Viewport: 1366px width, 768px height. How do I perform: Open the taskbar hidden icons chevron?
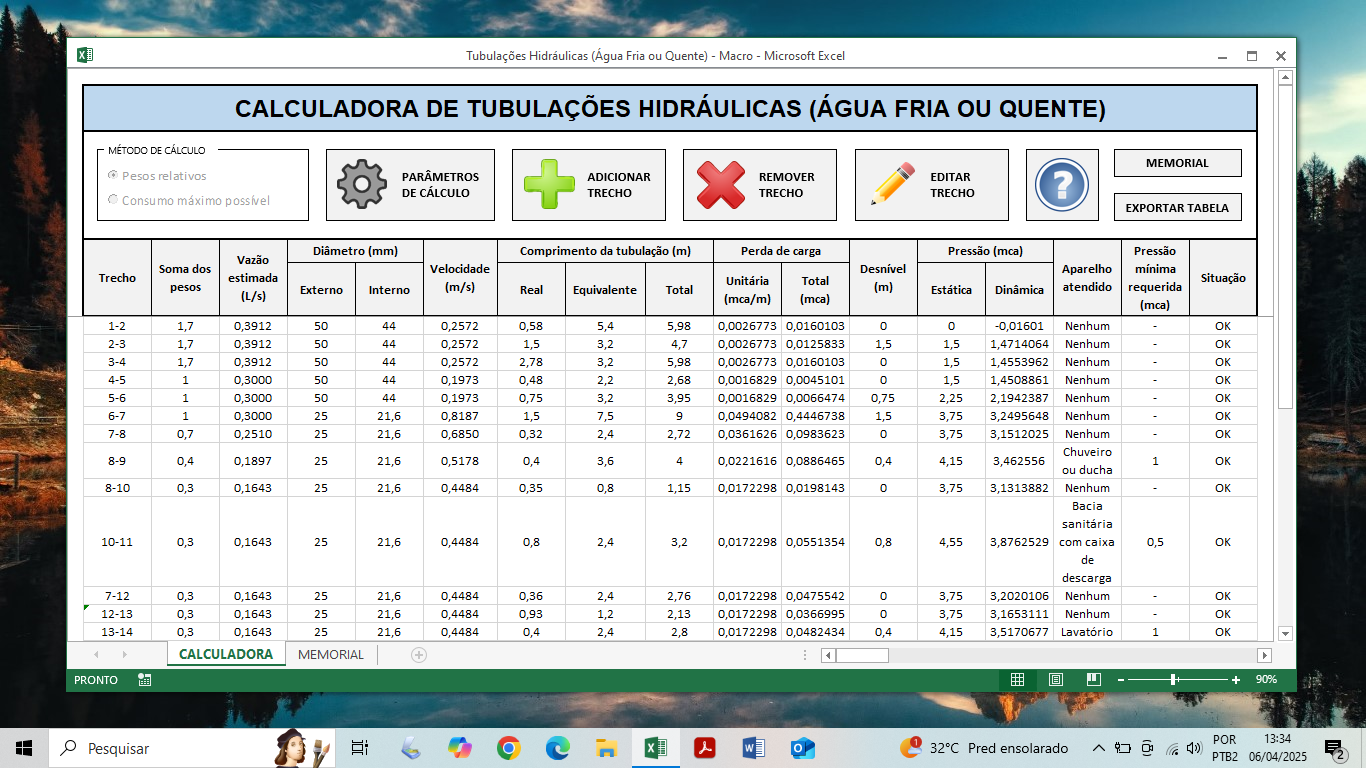pos(1098,748)
